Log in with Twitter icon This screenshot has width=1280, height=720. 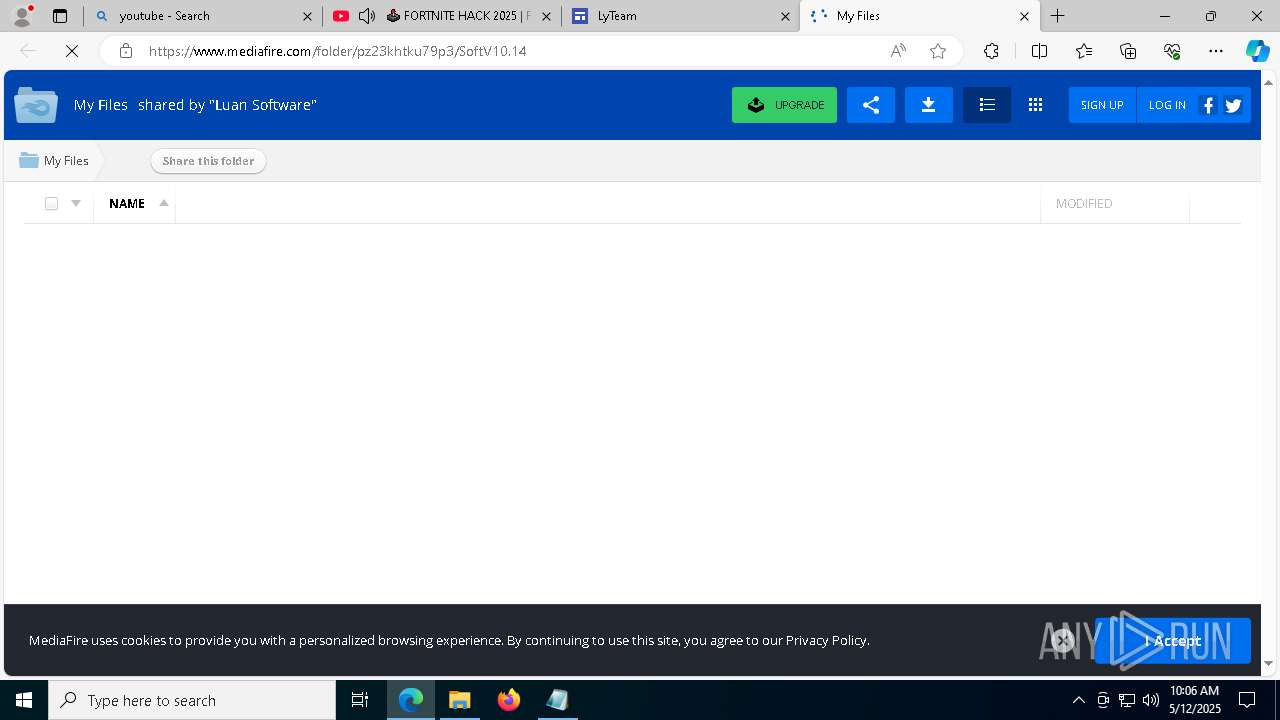click(x=1233, y=105)
